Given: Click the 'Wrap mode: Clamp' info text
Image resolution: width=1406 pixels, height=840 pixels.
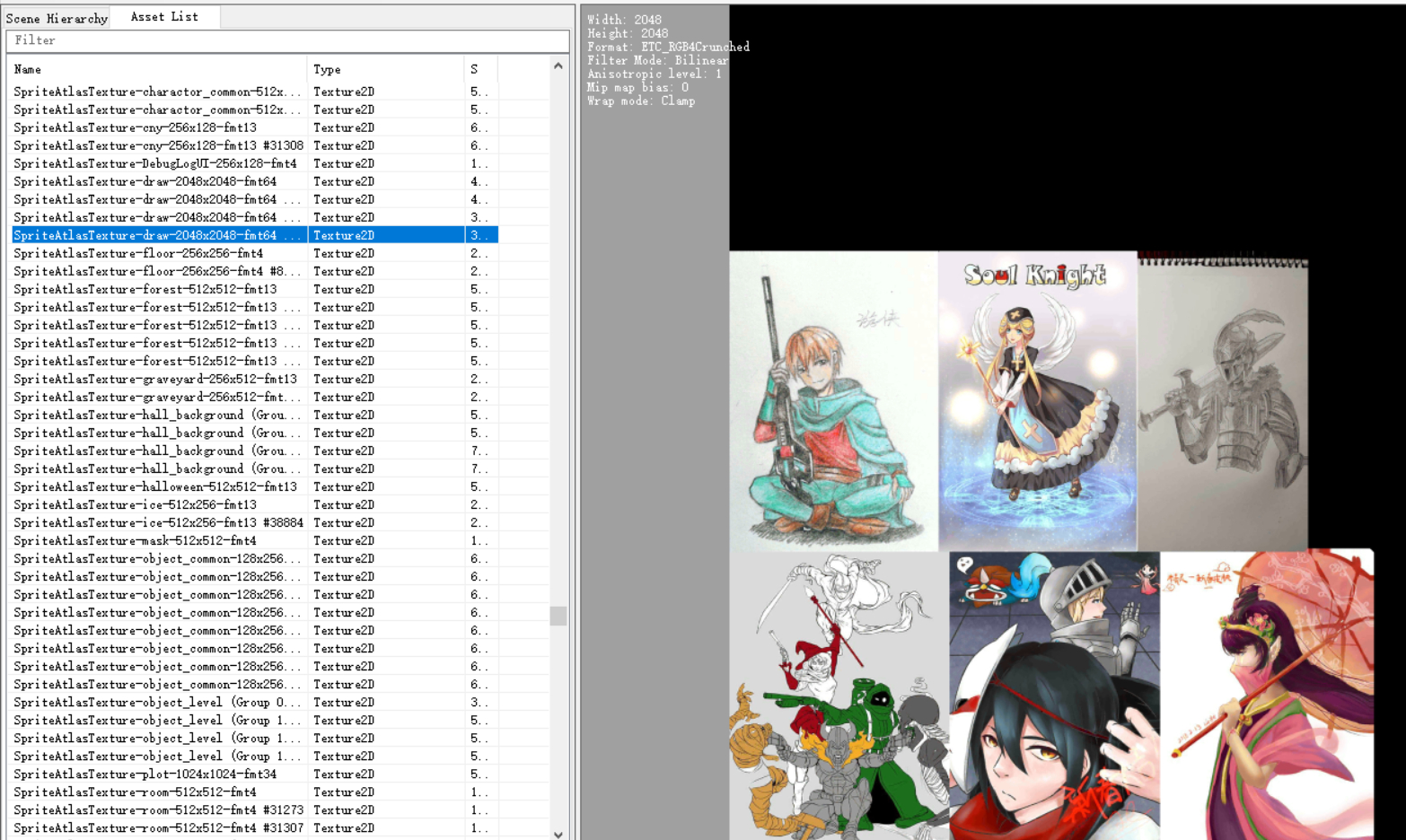Looking at the screenshot, I should point(641,101).
